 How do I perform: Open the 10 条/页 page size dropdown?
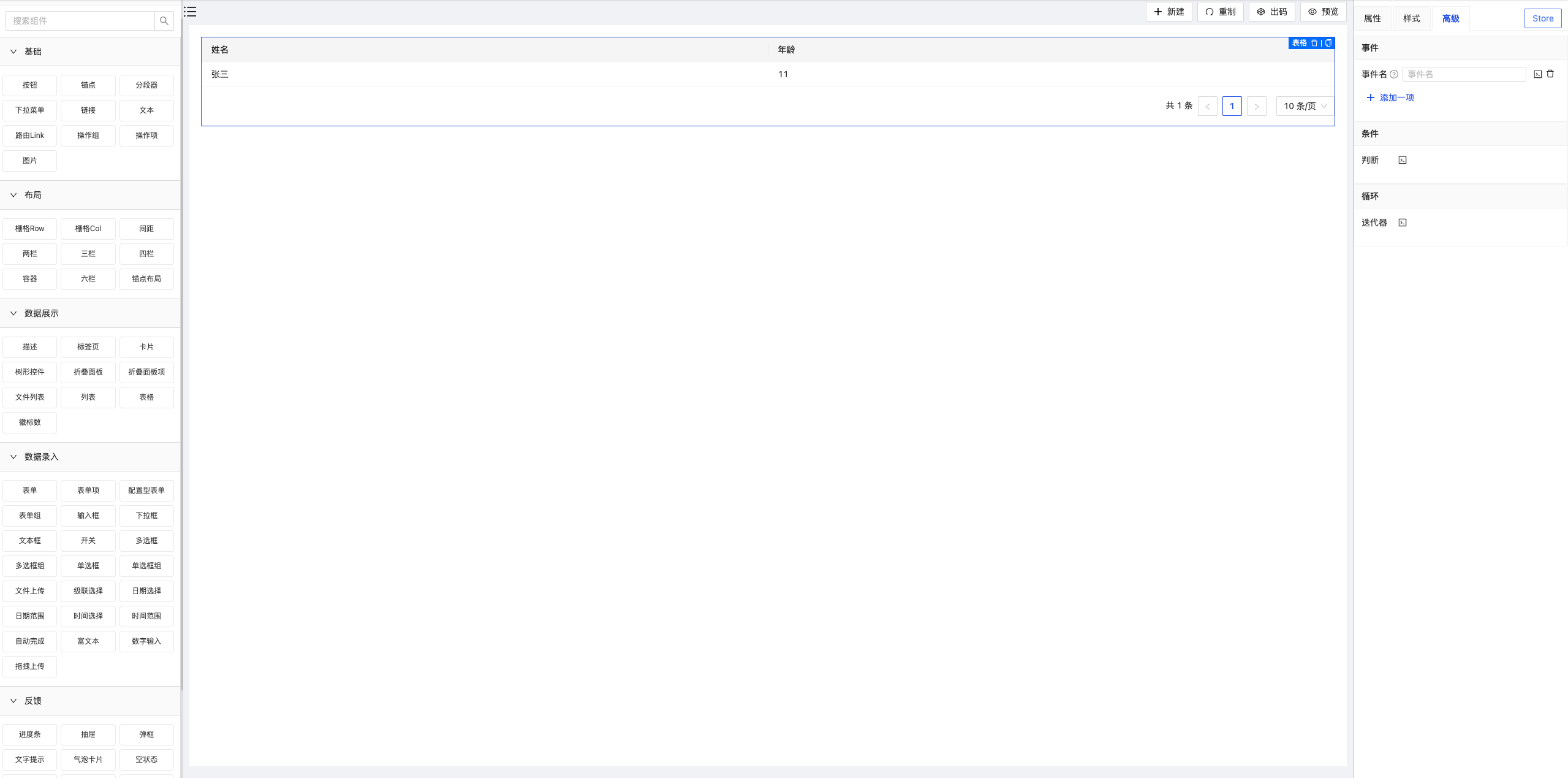tap(1305, 106)
